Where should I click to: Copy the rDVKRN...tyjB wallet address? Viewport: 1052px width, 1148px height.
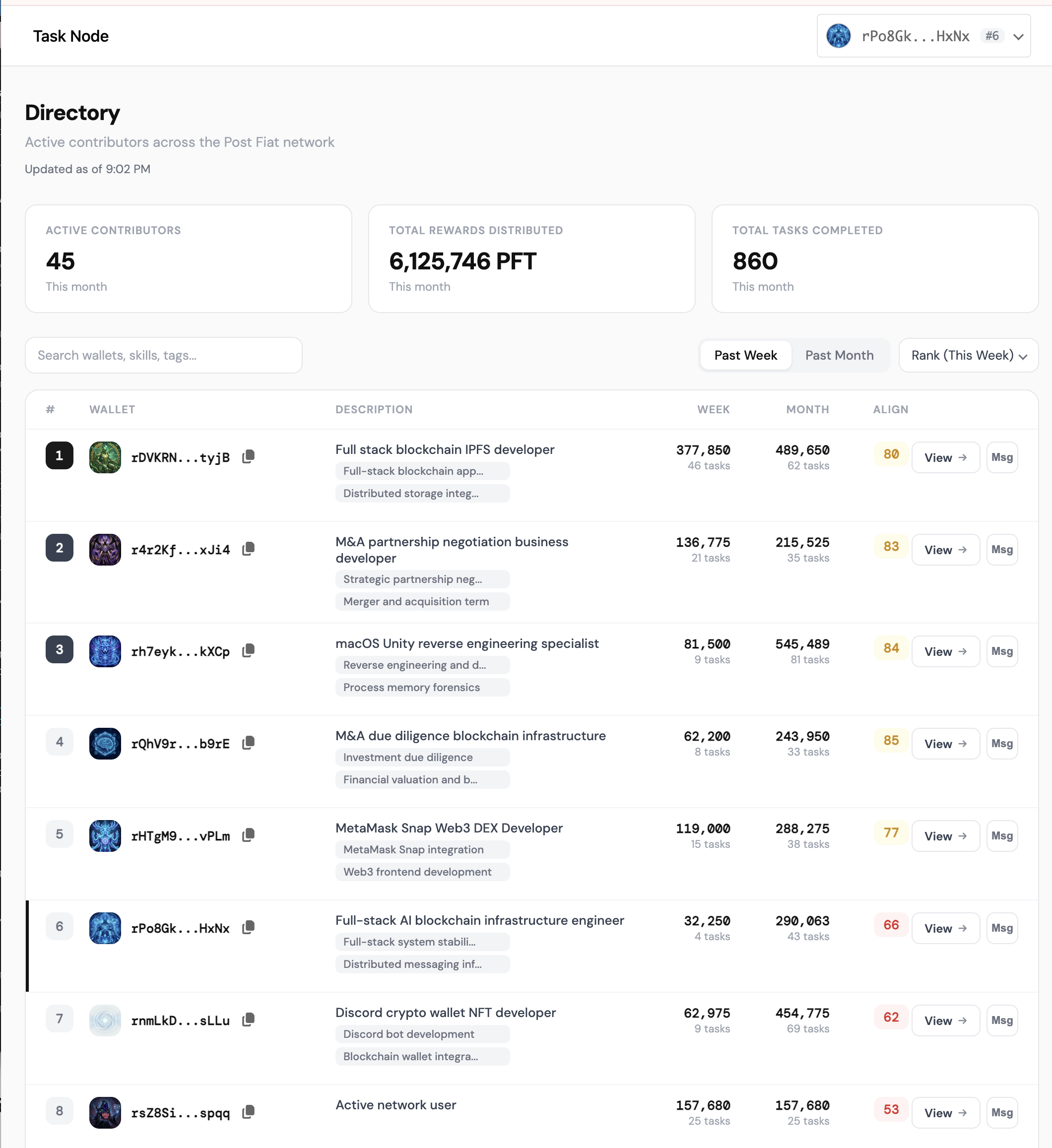248,456
